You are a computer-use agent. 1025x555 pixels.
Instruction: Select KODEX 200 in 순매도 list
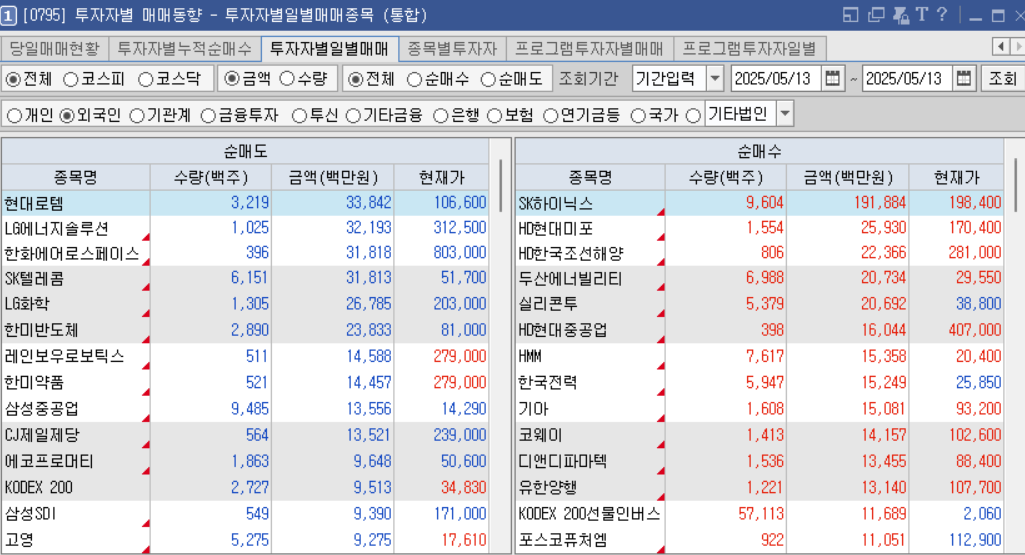39,488
